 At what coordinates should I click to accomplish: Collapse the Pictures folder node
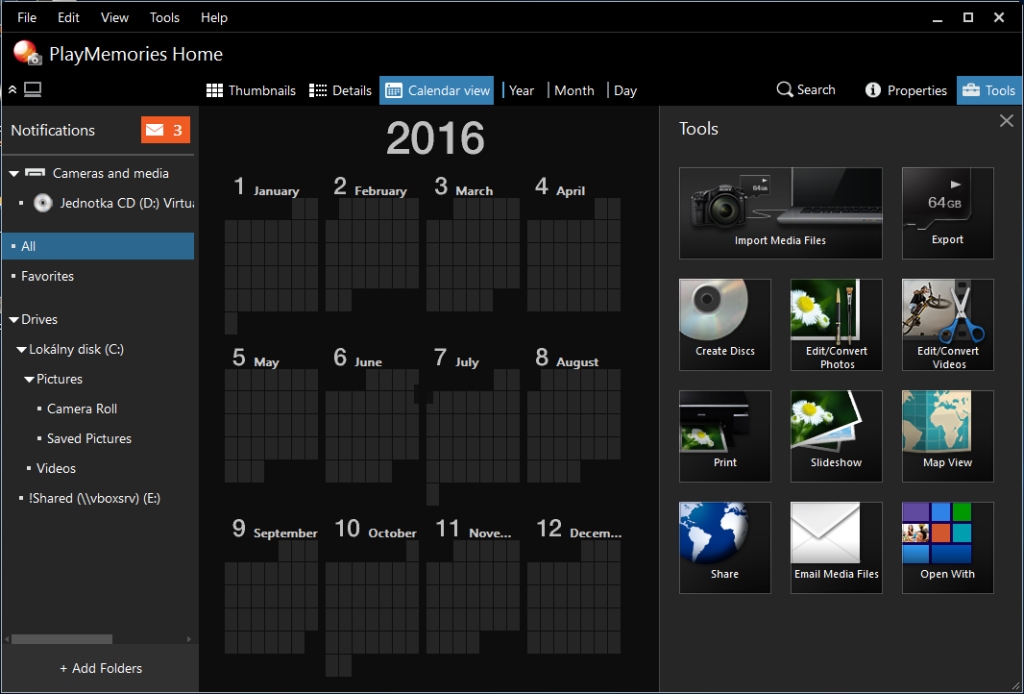point(29,380)
